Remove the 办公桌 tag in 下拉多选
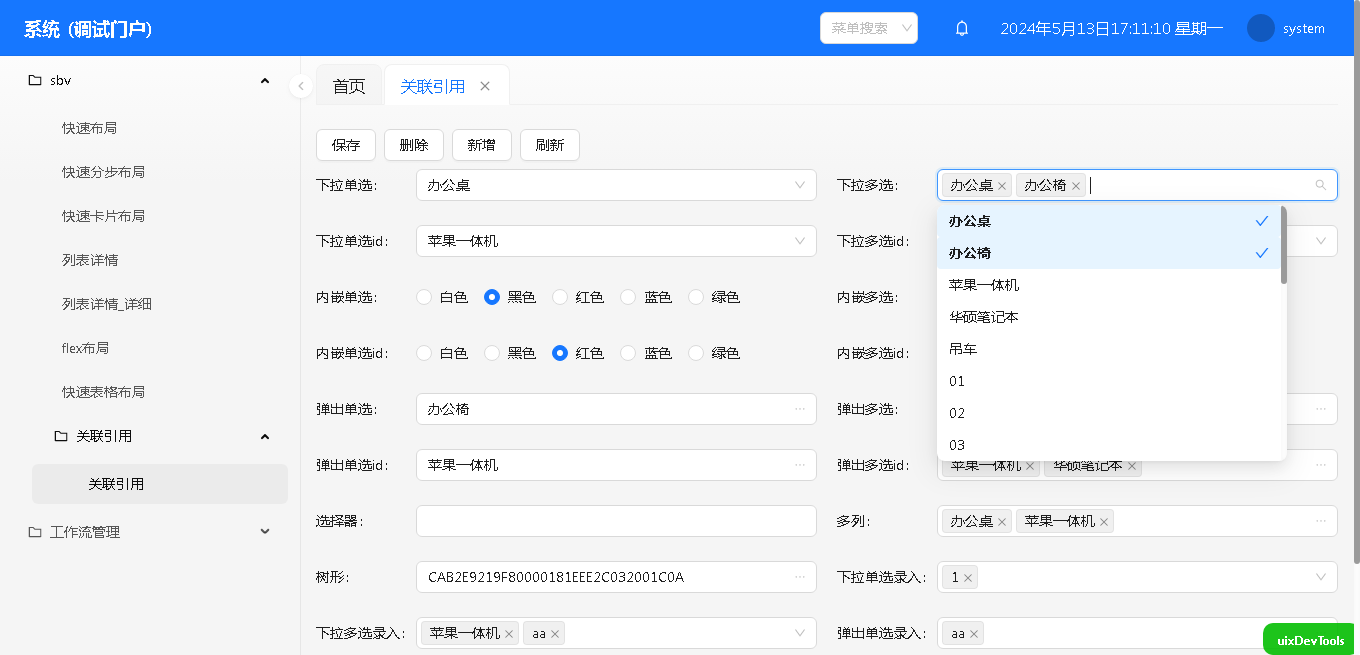Image resolution: width=1360 pixels, height=655 pixels. (1002, 186)
